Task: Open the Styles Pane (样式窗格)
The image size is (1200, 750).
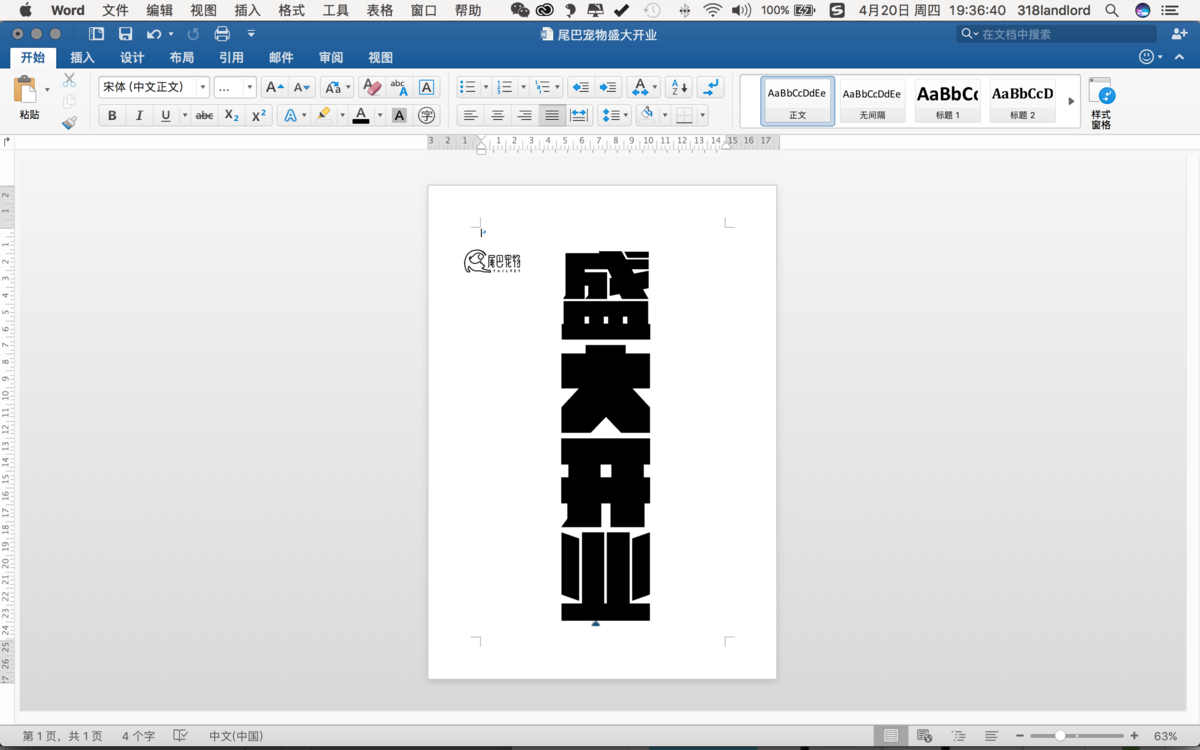Action: pyautogui.click(x=1101, y=104)
